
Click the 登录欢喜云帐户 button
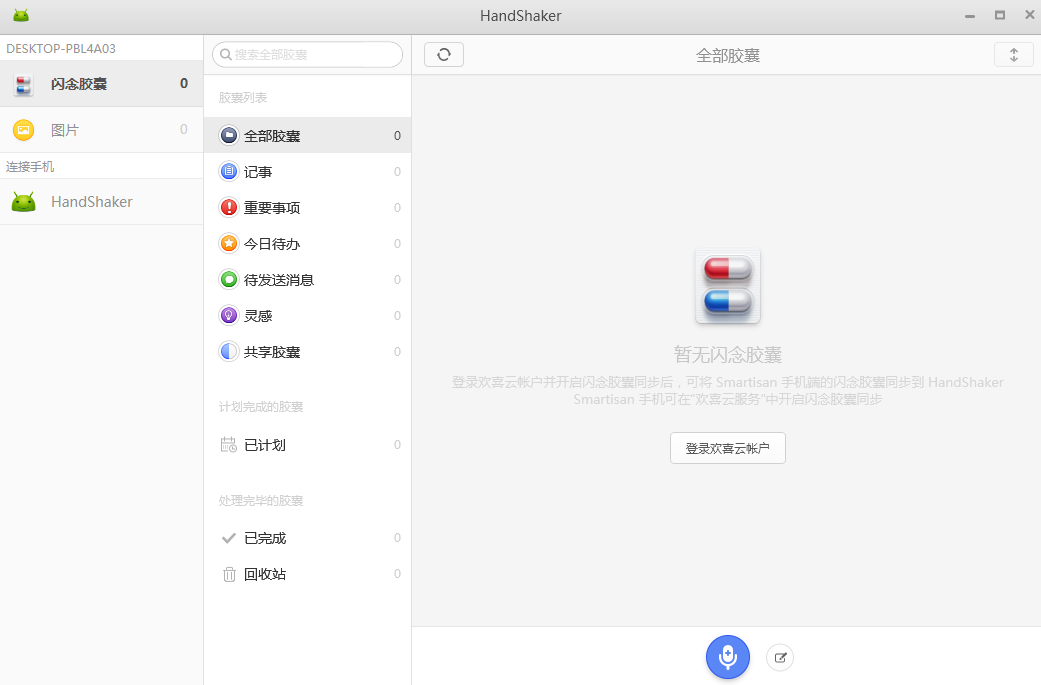727,448
